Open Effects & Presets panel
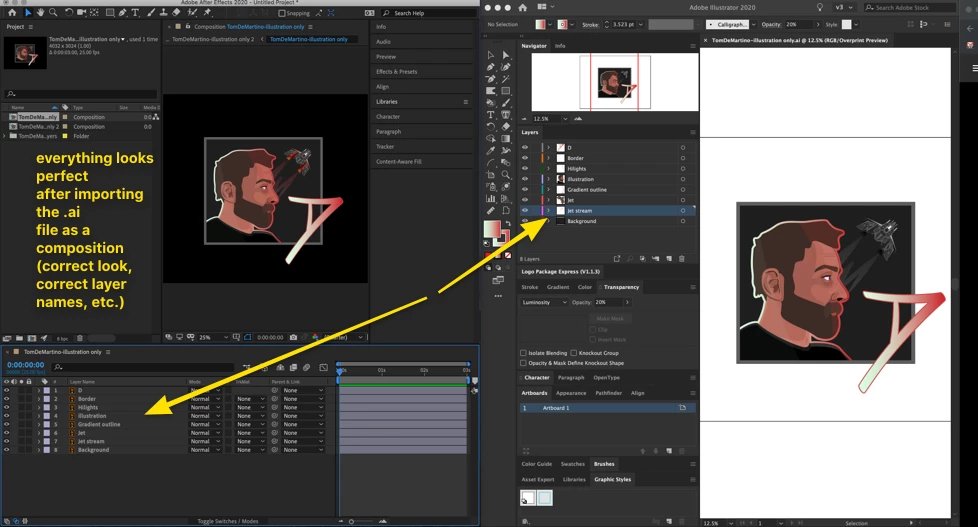The image size is (978, 527). coord(397,72)
